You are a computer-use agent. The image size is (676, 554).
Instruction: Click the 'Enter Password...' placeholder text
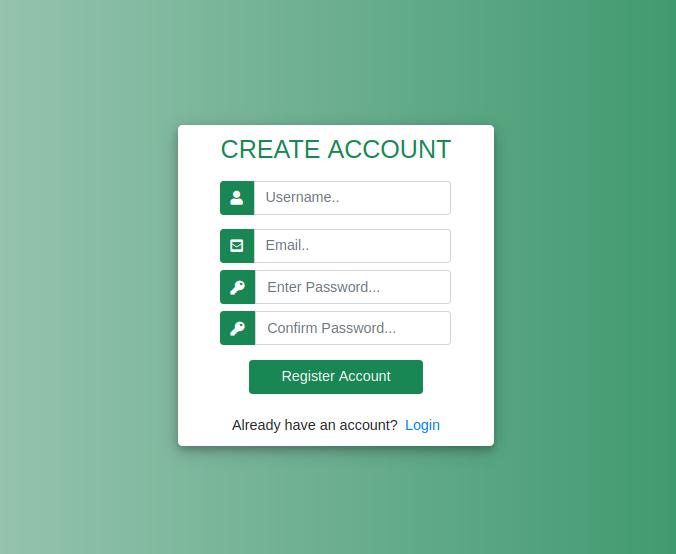(323, 287)
